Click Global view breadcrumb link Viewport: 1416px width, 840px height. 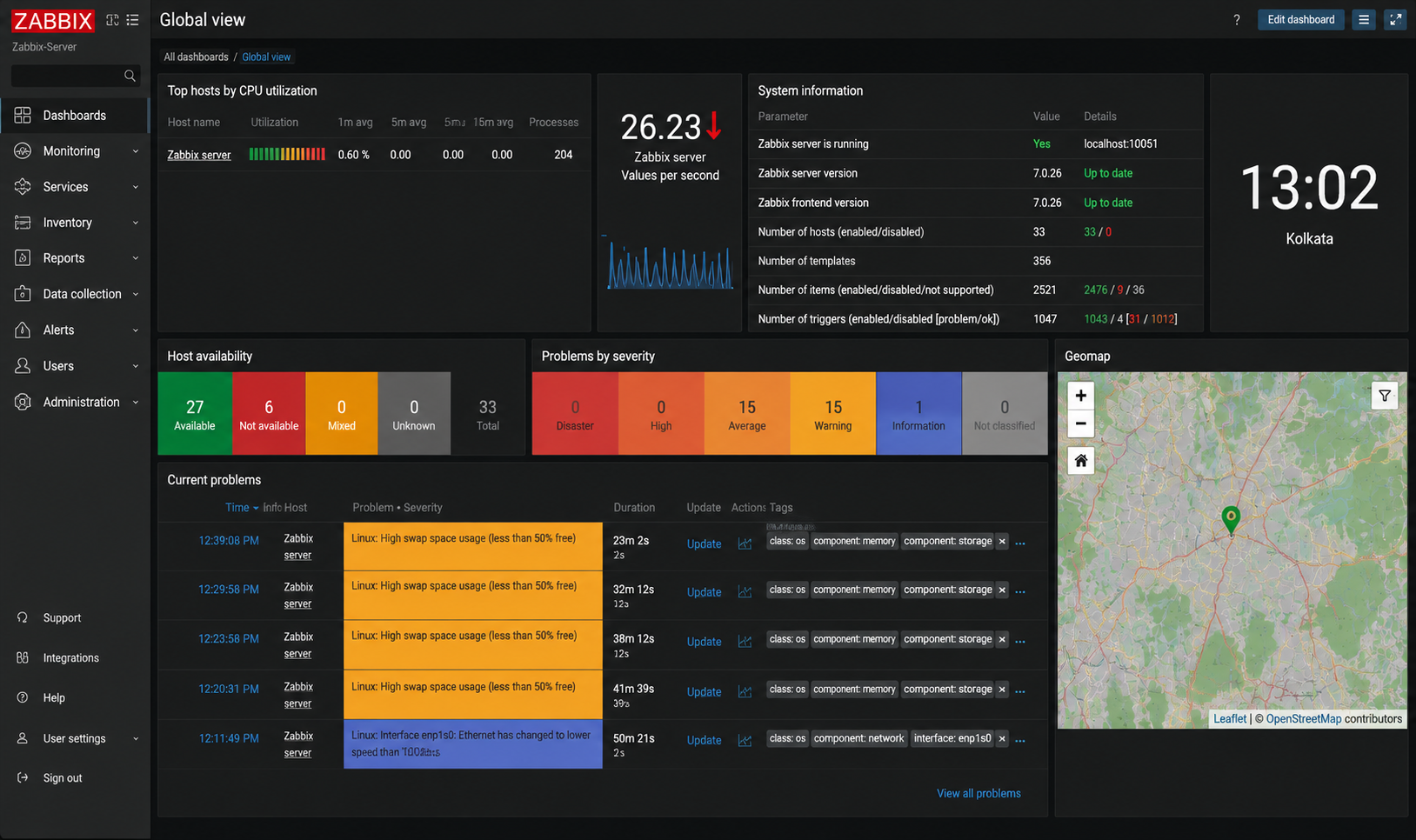tap(266, 57)
